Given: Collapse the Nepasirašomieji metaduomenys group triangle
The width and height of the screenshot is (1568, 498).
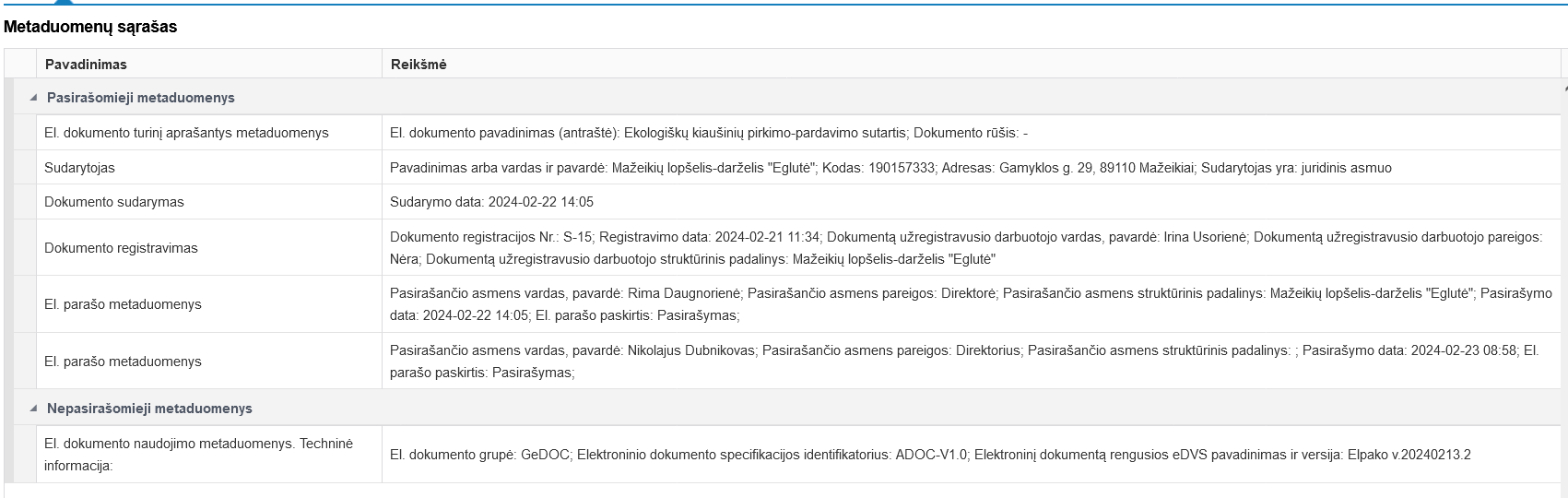Looking at the screenshot, I should 34,409.
